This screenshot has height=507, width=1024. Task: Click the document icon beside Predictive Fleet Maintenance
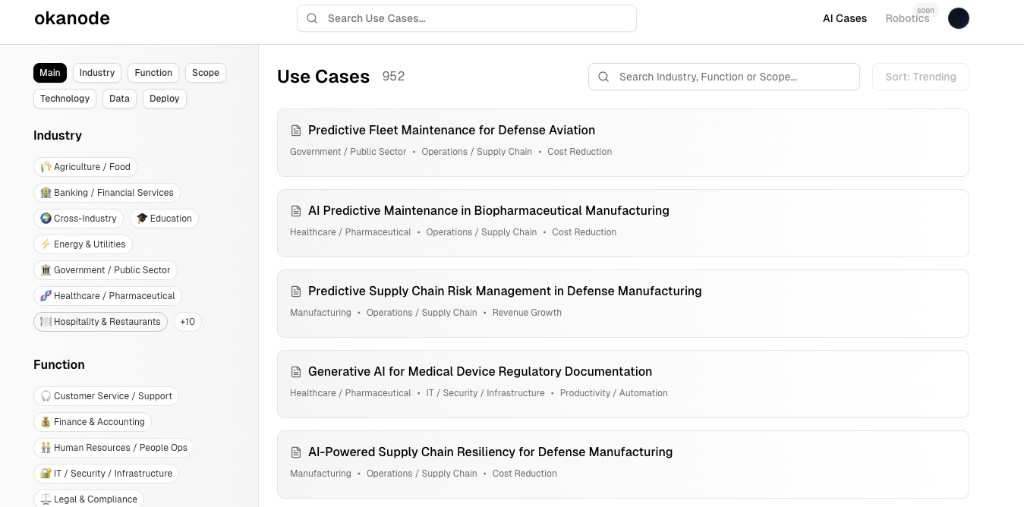(x=296, y=131)
